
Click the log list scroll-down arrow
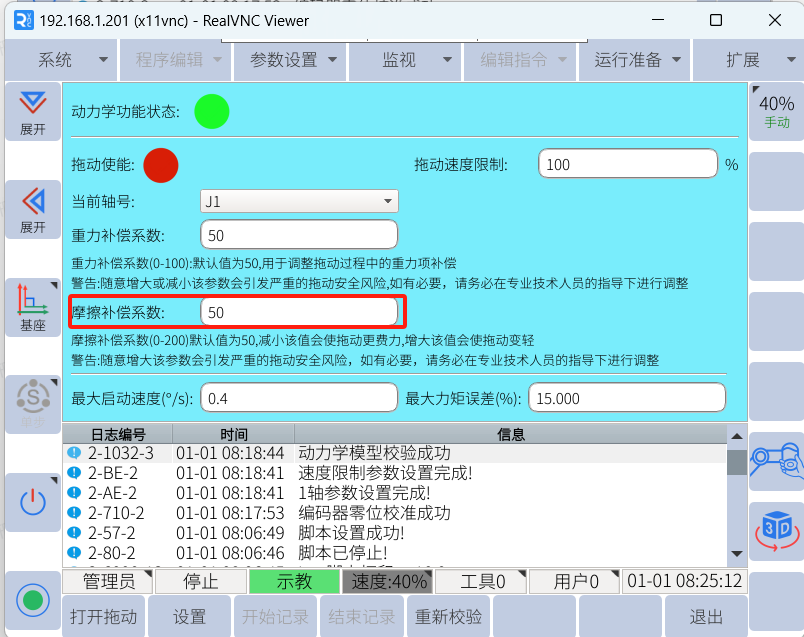pos(737,553)
